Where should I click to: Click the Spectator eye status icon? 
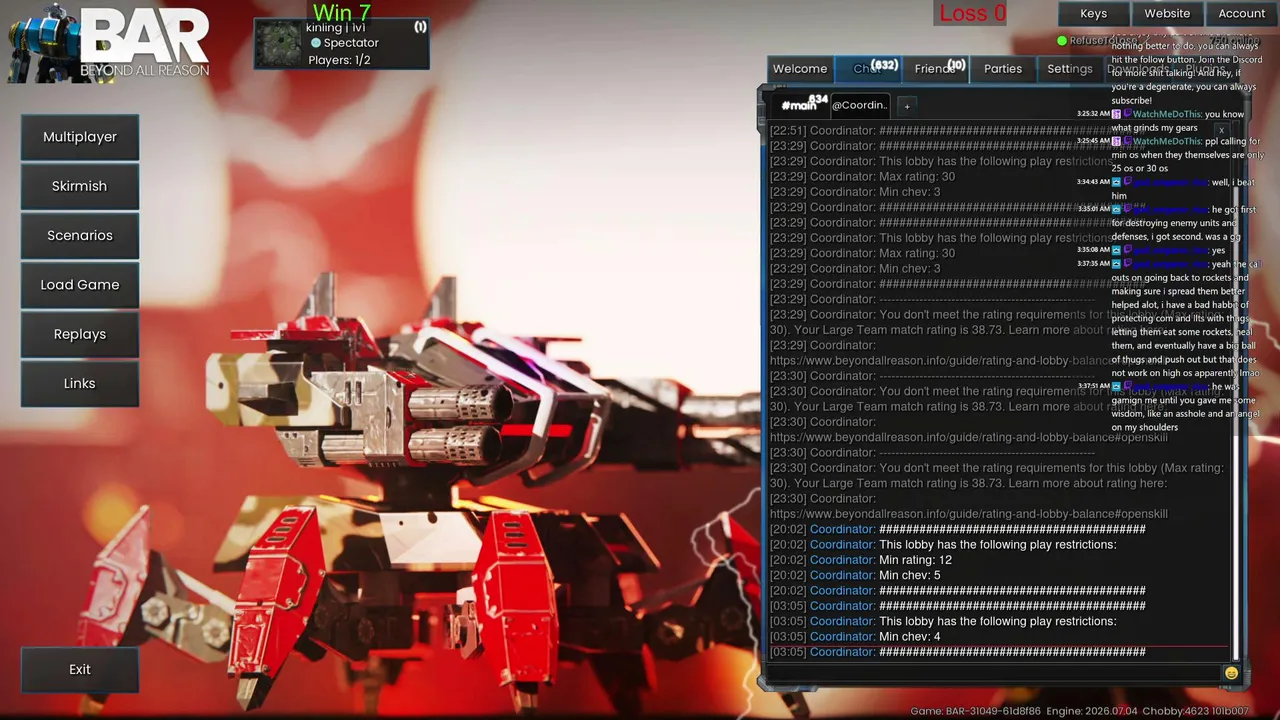click(316, 44)
